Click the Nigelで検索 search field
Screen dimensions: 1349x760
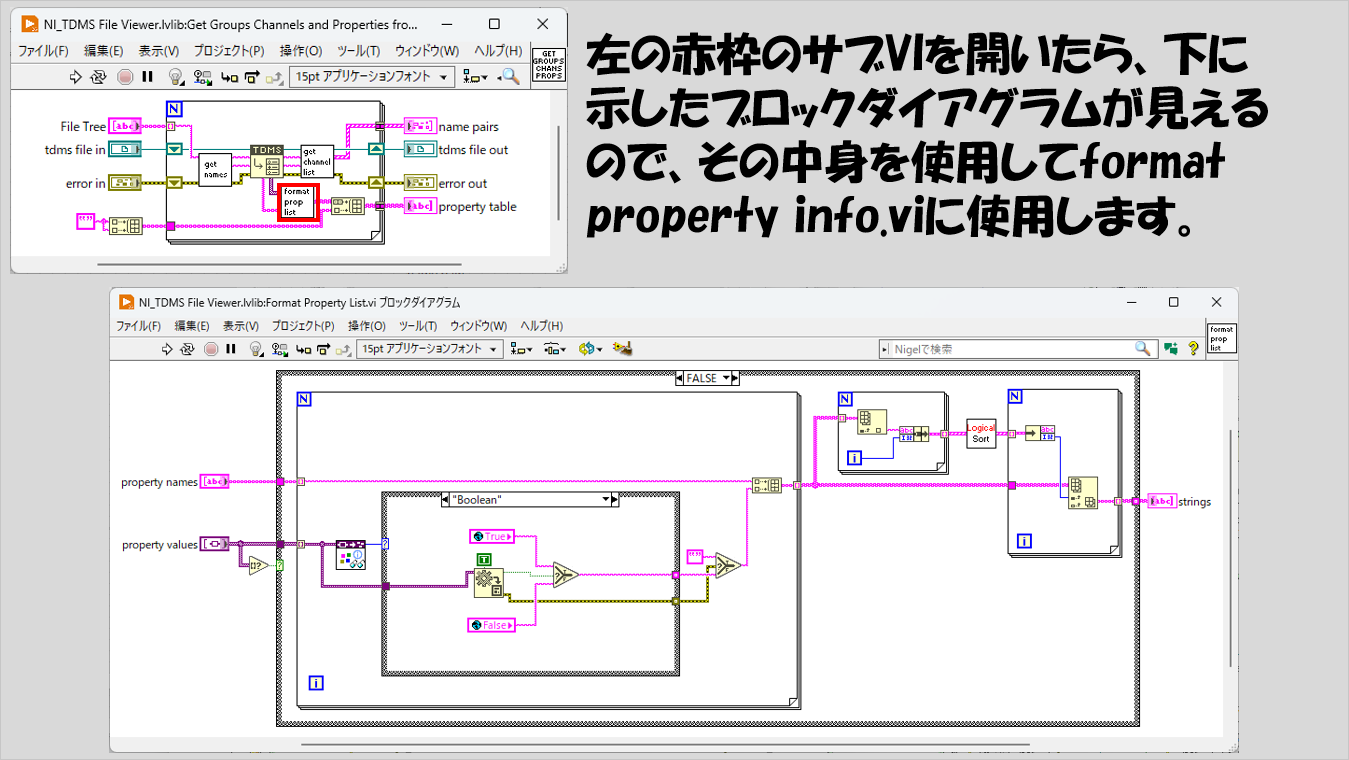(x=1010, y=349)
